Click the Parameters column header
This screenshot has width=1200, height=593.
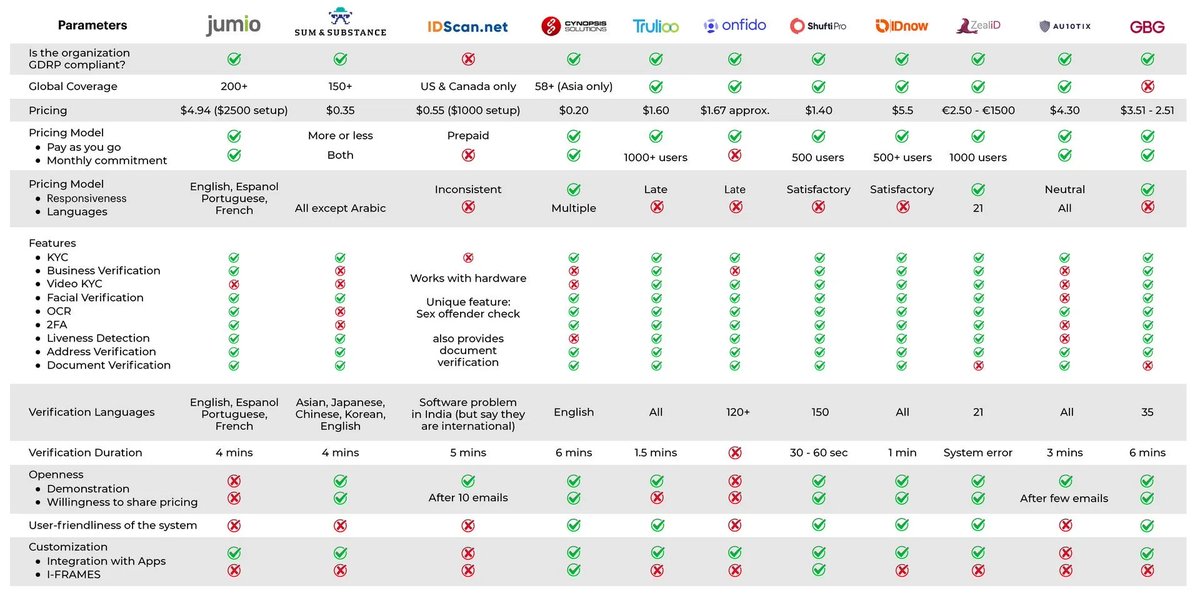coord(92,25)
